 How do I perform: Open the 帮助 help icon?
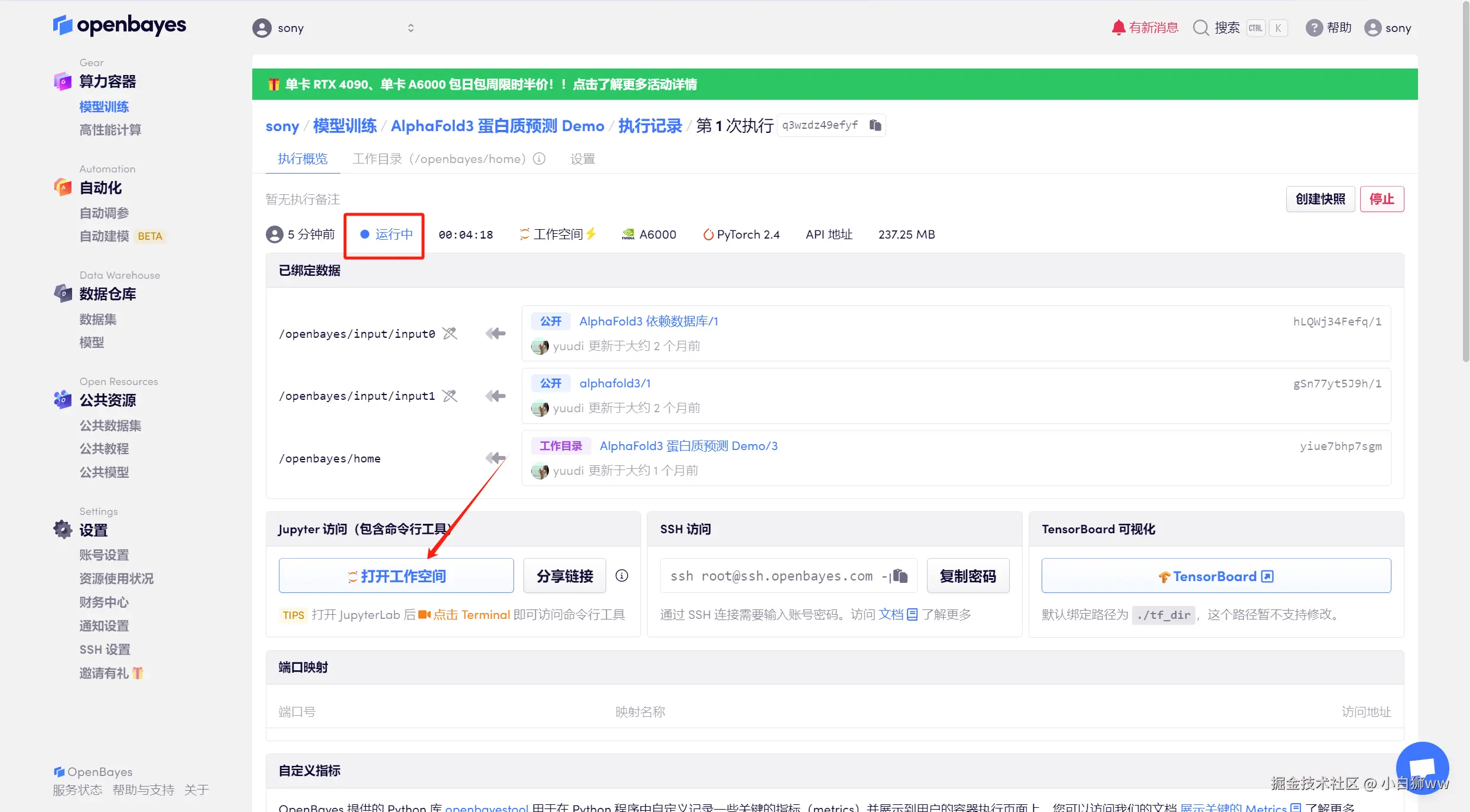[1313, 28]
